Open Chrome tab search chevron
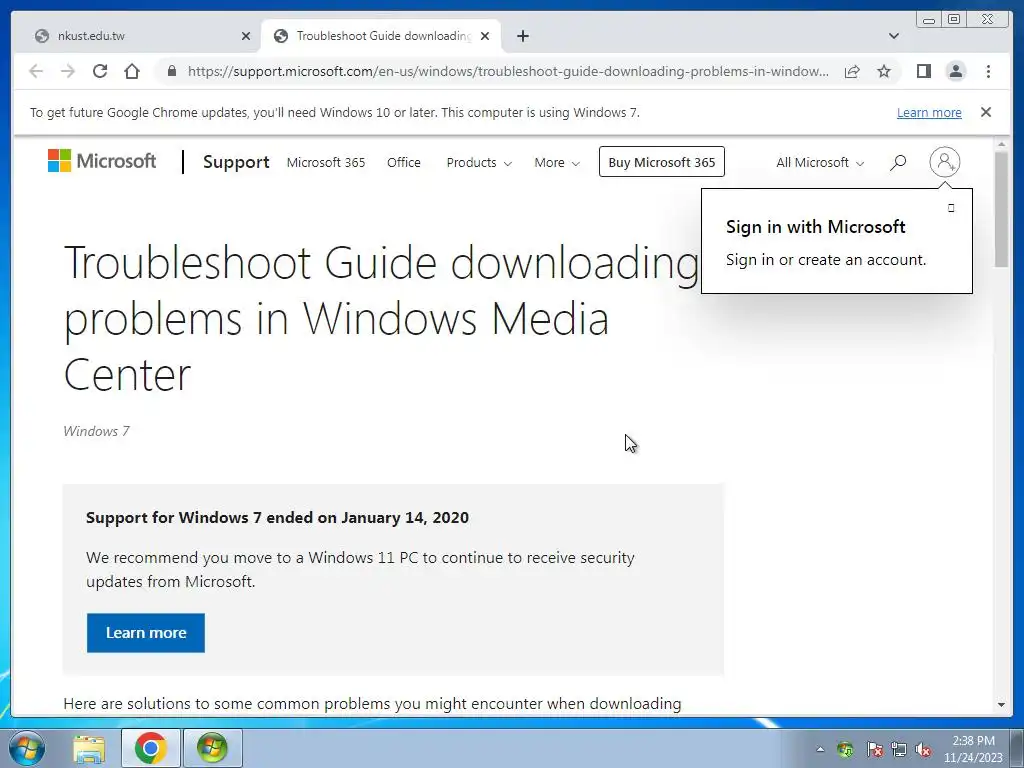Image resolution: width=1024 pixels, height=768 pixels. [x=894, y=36]
